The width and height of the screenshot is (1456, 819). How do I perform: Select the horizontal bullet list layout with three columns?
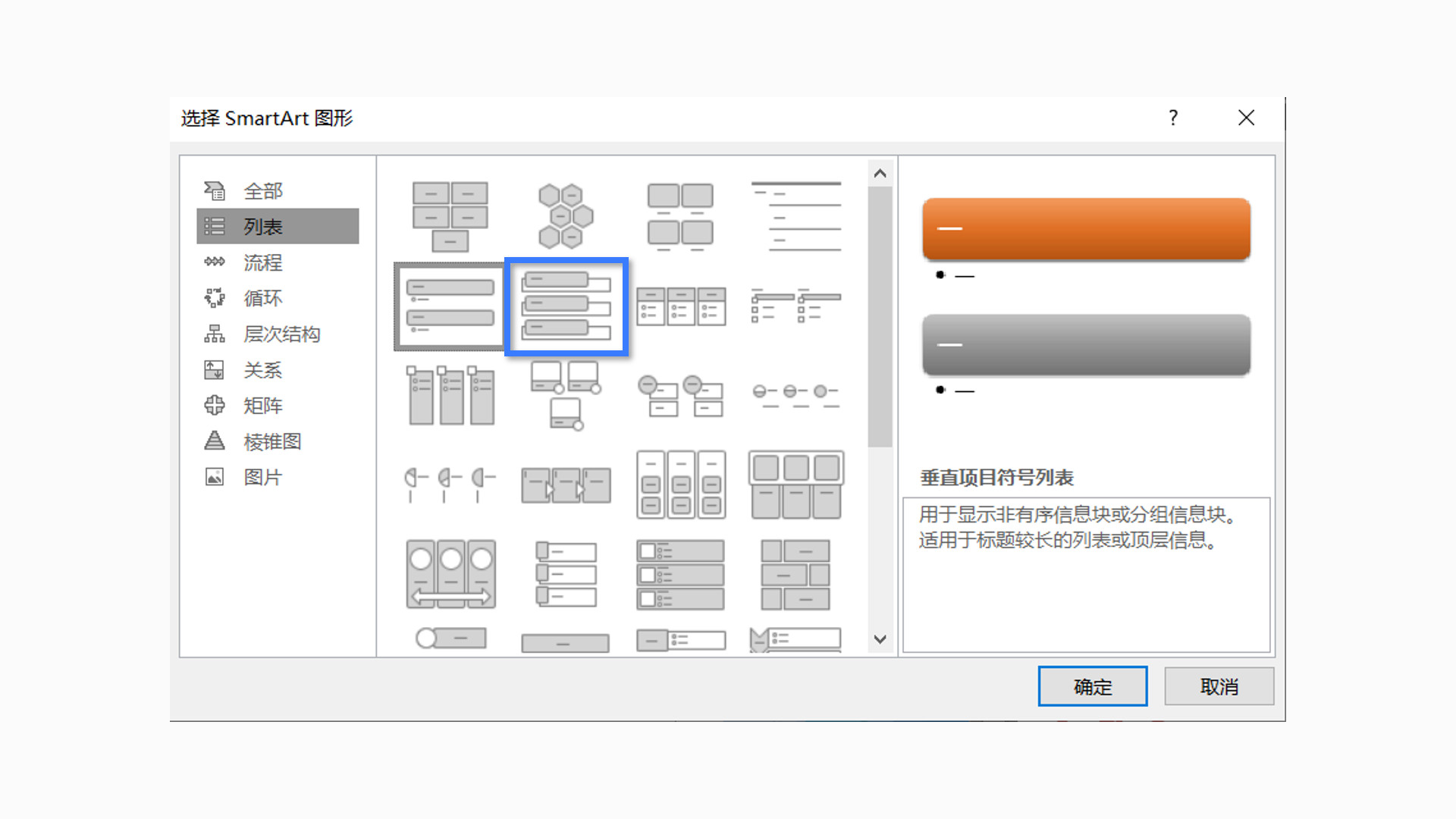point(680,306)
